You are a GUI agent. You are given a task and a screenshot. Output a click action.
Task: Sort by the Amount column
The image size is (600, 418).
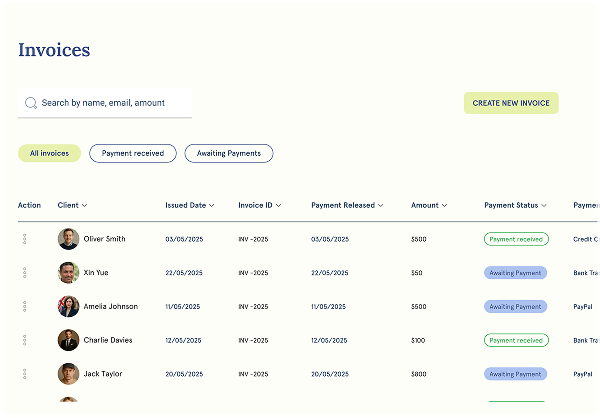pos(428,205)
